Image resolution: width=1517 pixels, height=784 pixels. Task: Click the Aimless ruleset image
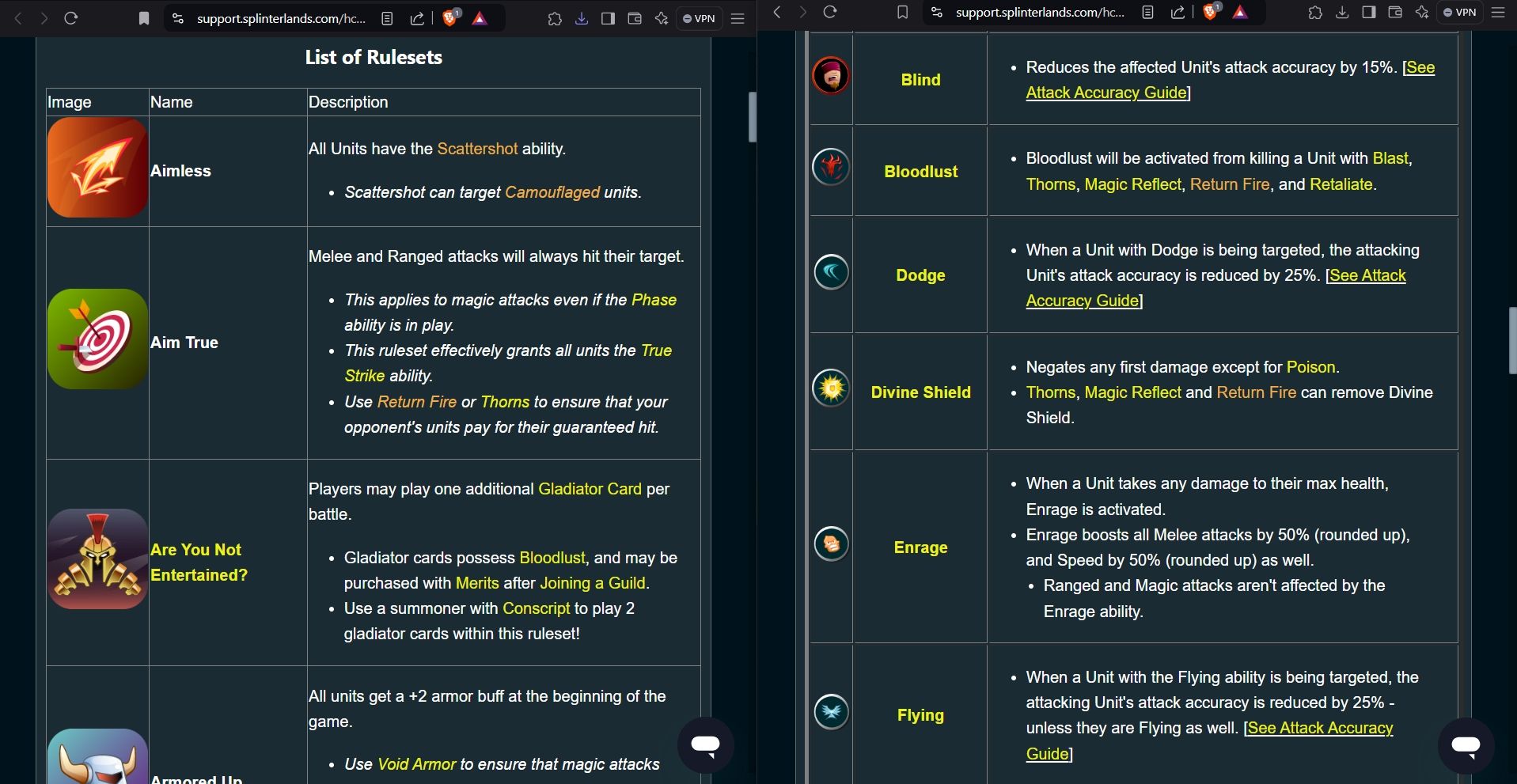coord(97,168)
